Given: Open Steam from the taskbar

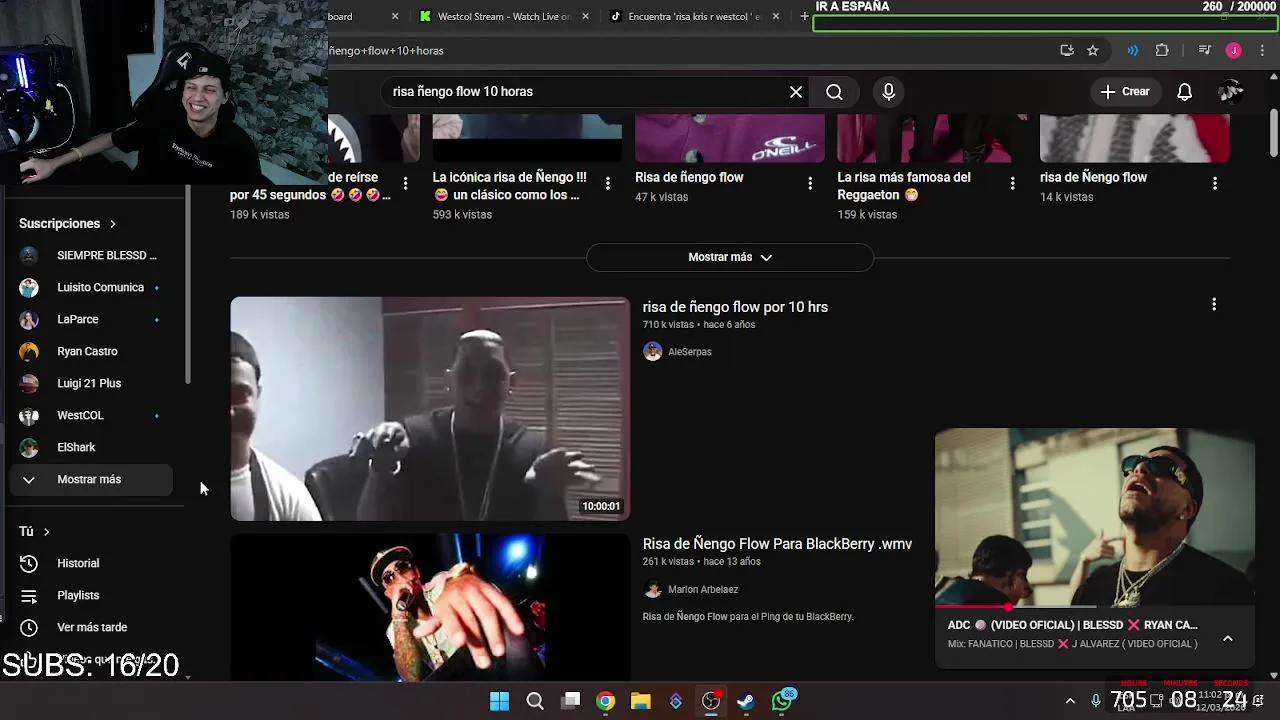Looking at the screenshot, I should tap(746, 701).
